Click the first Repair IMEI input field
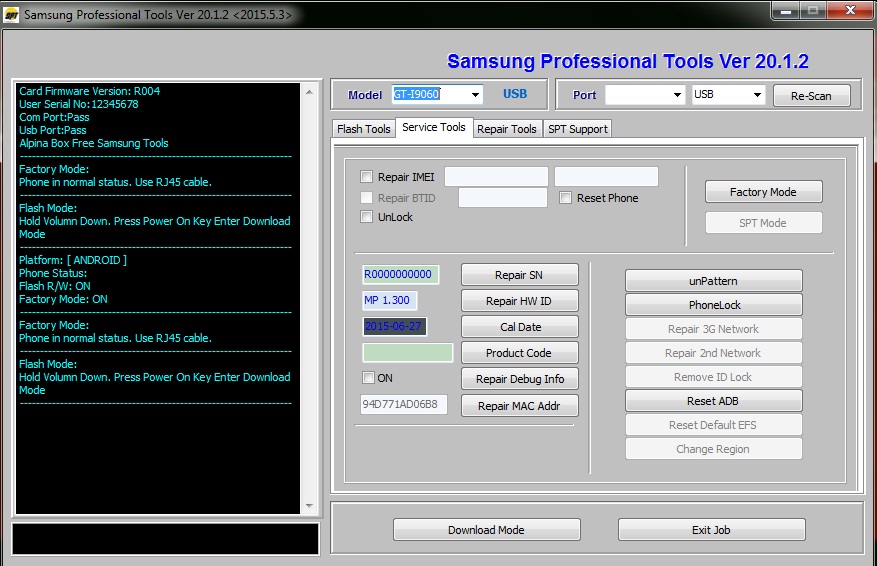This screenshot has width=877, height=566. [496, 176]
